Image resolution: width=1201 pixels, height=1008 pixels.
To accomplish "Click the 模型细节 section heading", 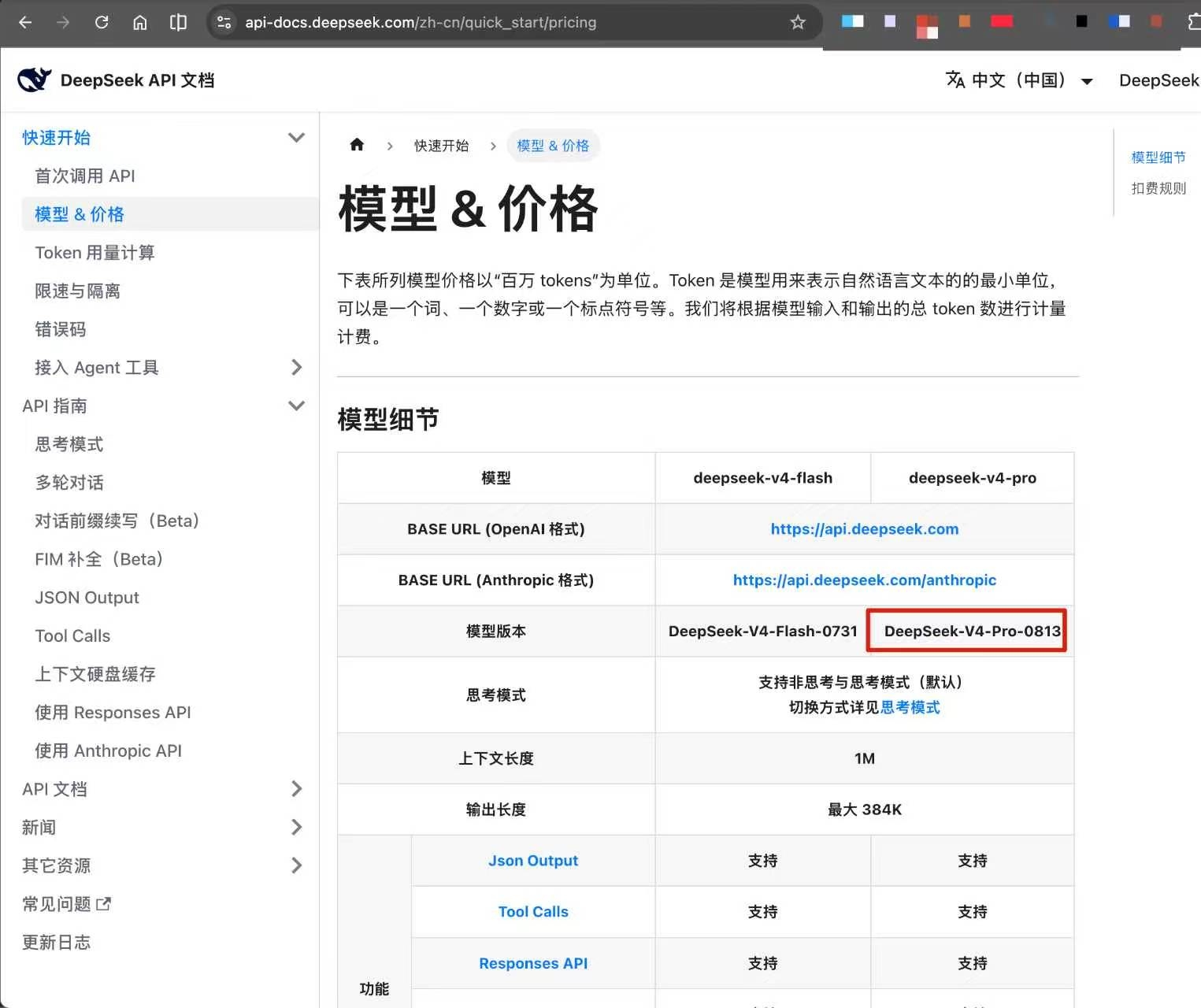I will pos(387,419).
